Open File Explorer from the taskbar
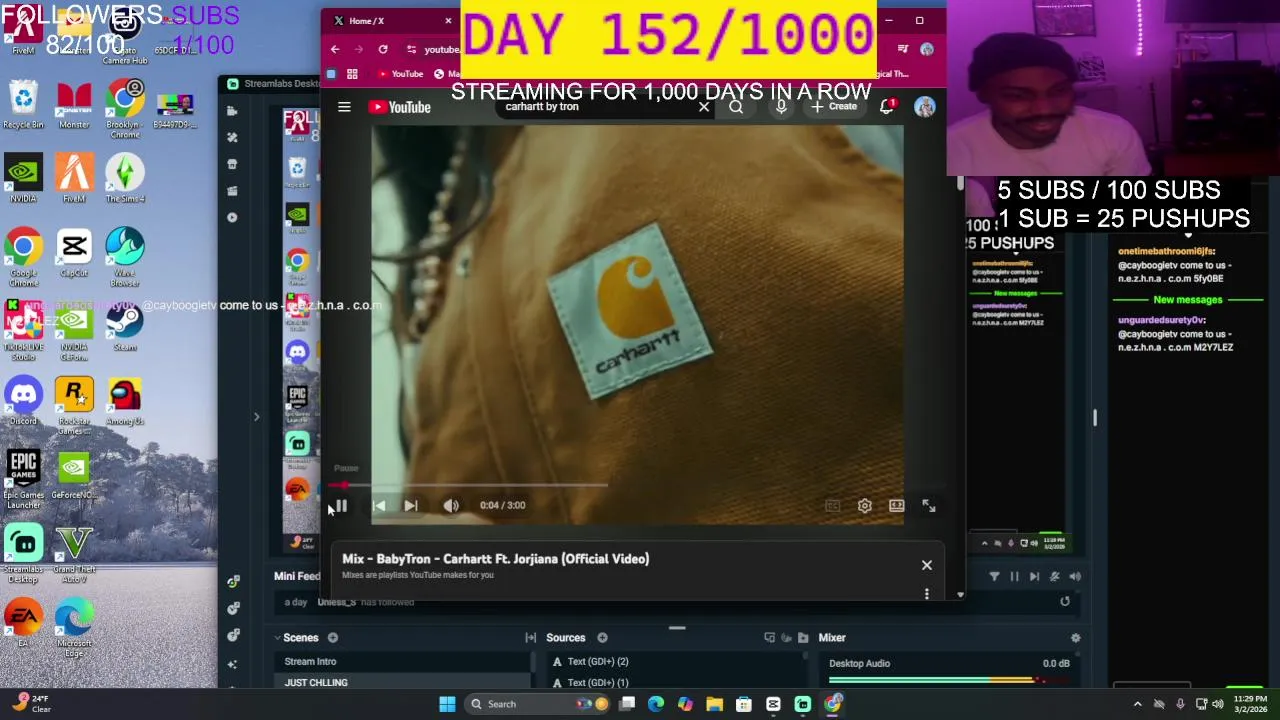1280x720 pixels. (x=714, y=704)
